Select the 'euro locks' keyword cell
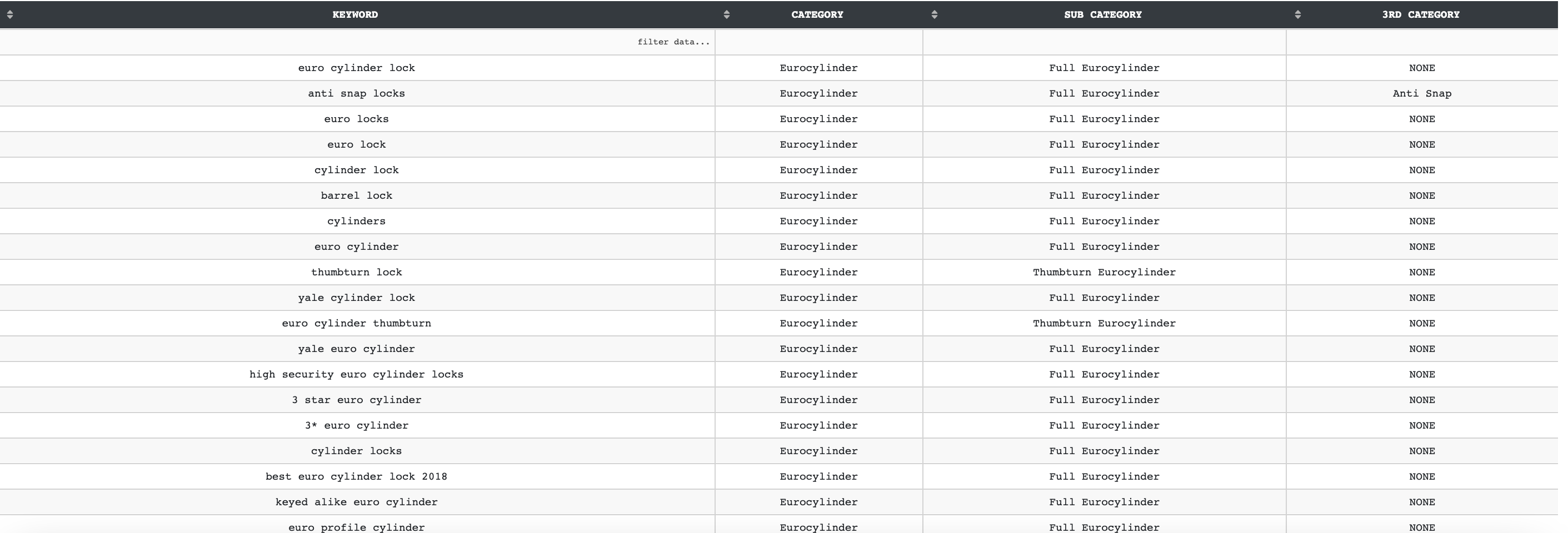This screenshot has height=533, width=1568. click(x=357, y=119)
